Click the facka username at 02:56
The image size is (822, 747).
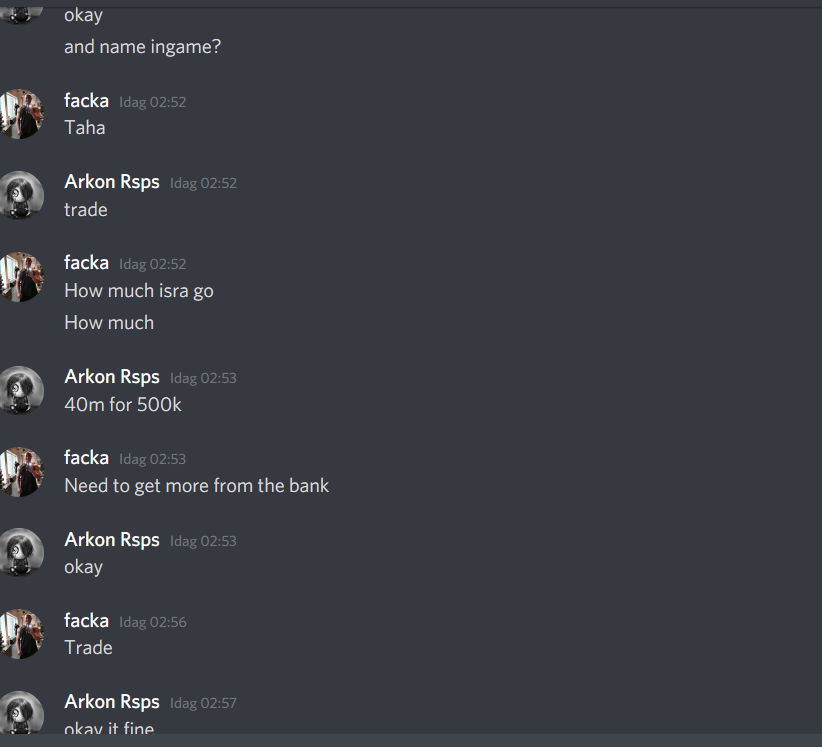[86, 621]
